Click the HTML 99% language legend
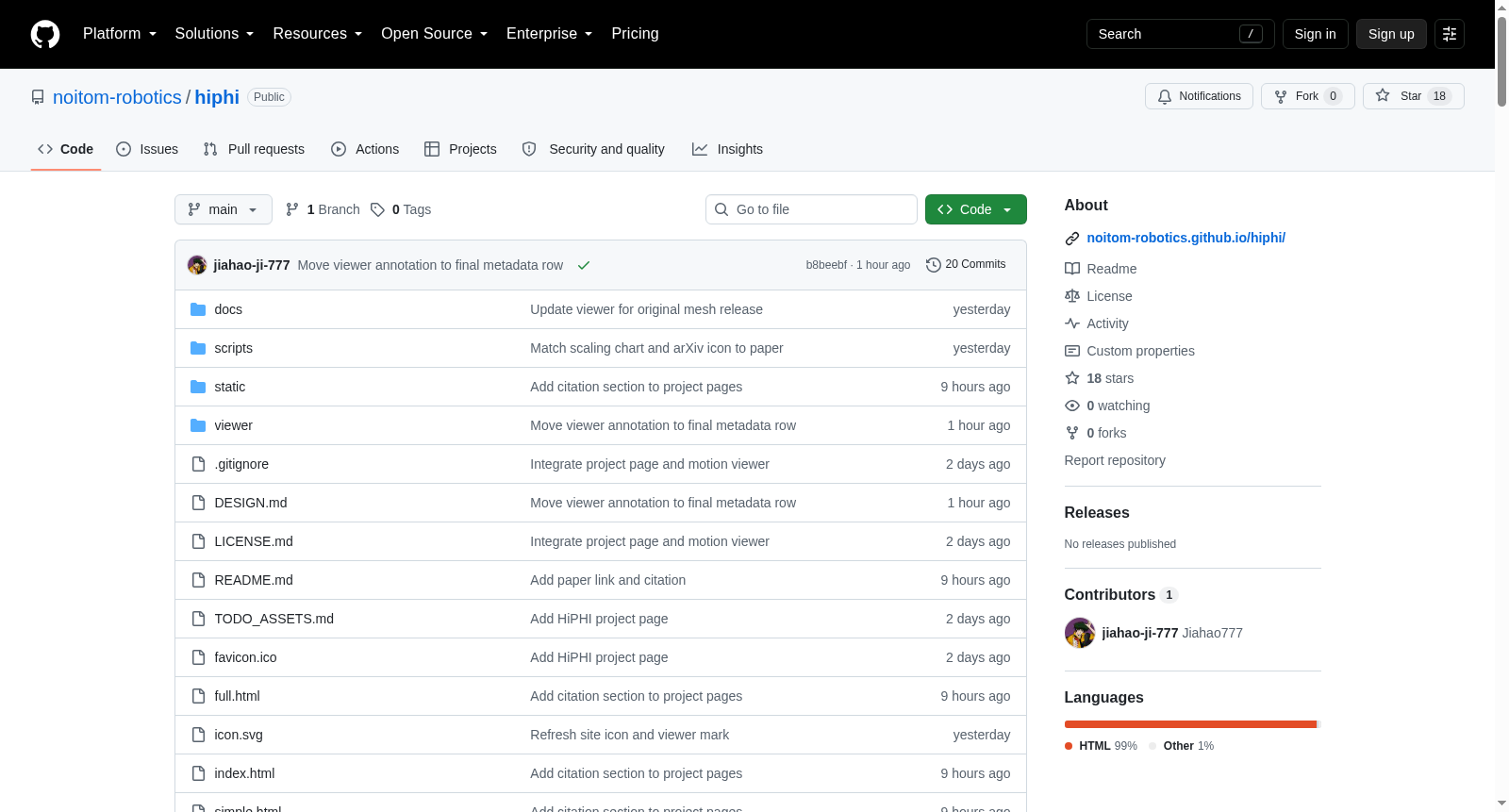The image size is (1509, 812). click(x=1101, y=746)
